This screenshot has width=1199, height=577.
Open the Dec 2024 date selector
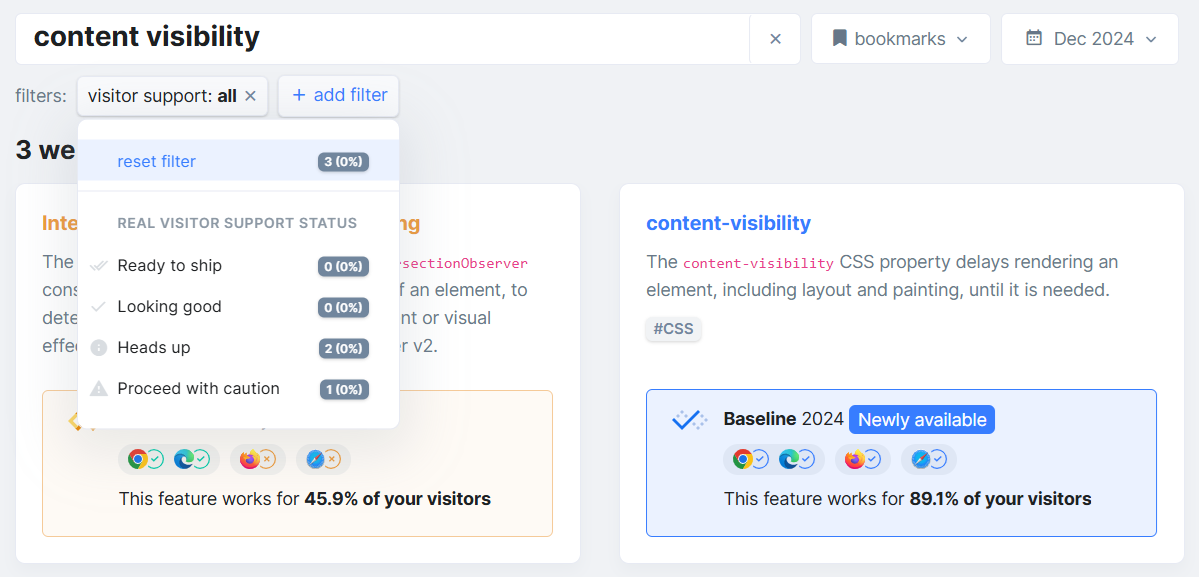1089,38
